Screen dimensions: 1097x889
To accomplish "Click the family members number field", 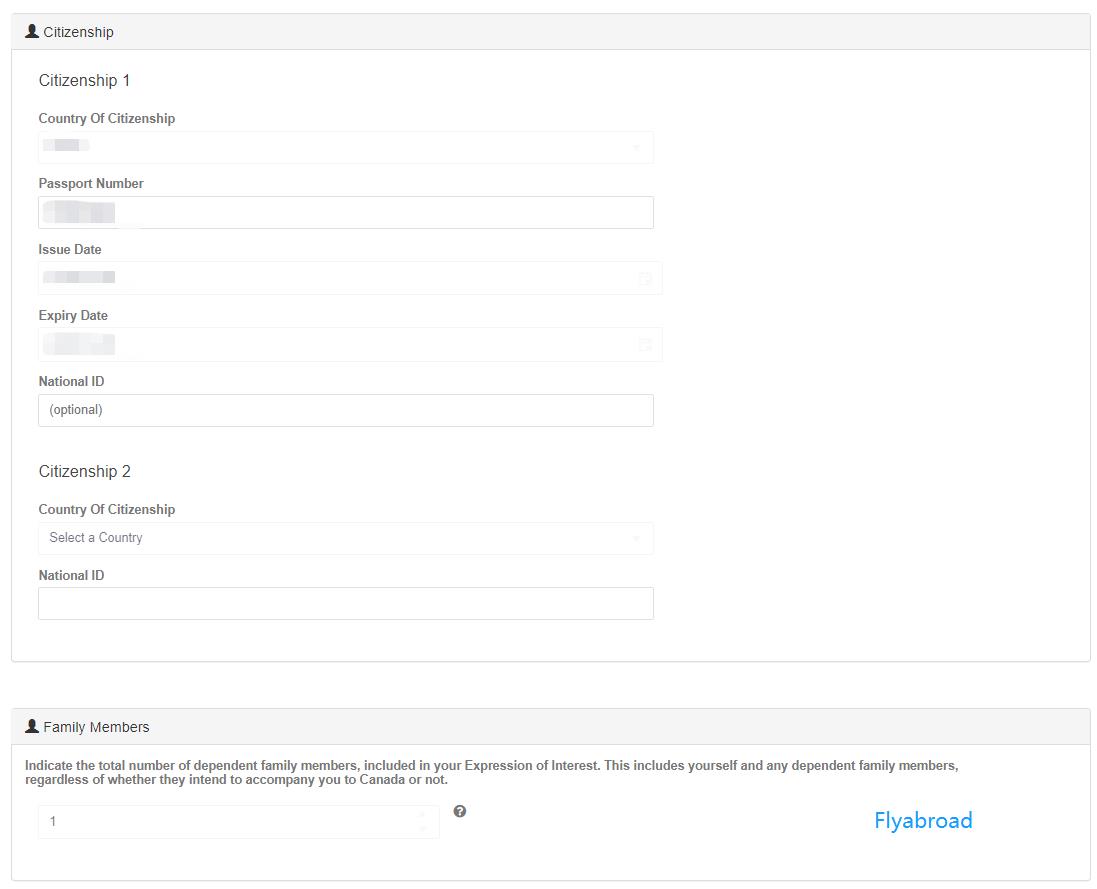I will pos(230,822).
